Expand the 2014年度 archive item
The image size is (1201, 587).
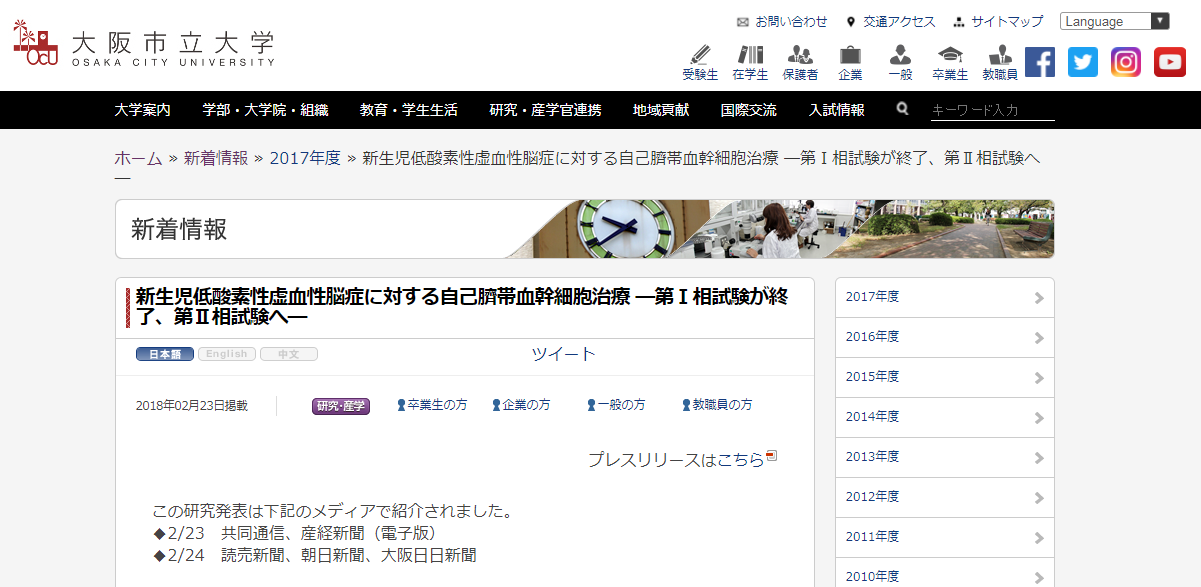point(944,417)
